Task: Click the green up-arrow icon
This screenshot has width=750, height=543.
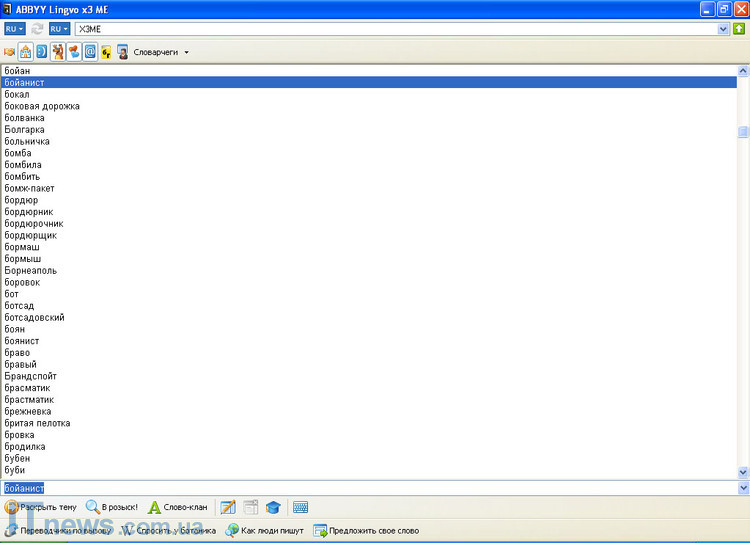Action: point(739,29)
